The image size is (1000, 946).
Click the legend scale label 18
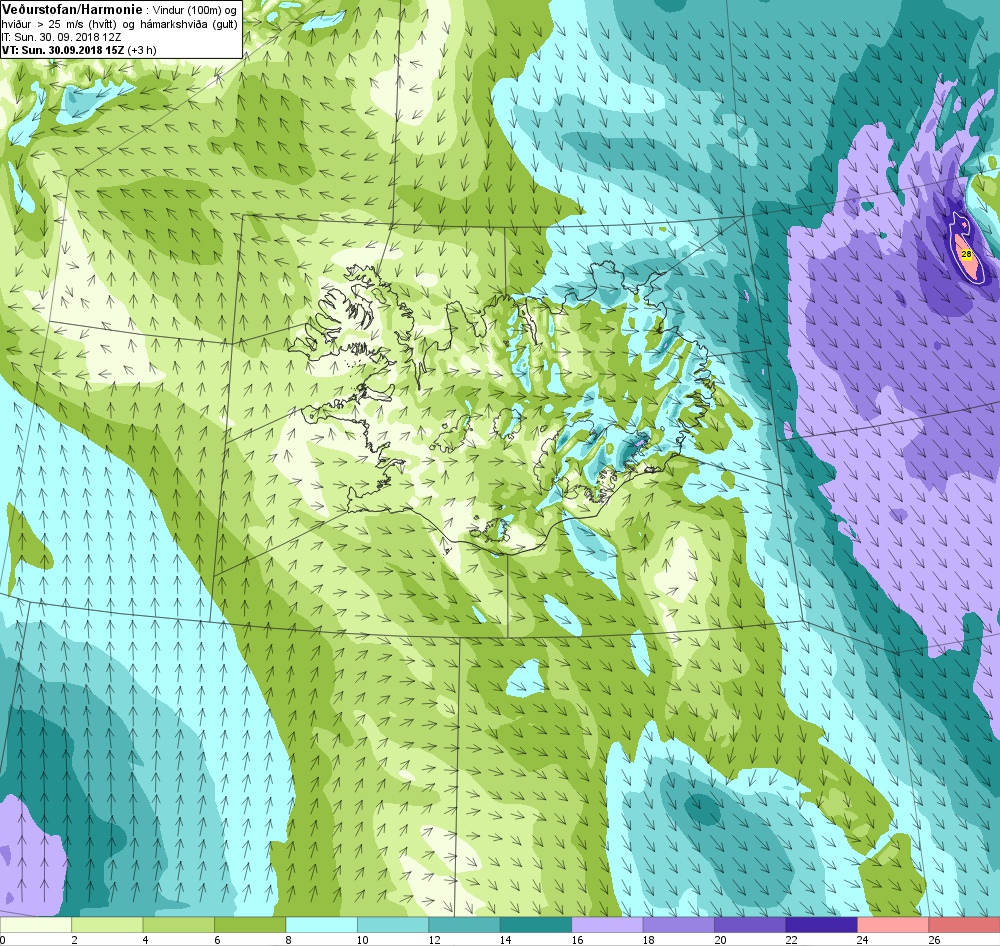[x=649, y=940]
